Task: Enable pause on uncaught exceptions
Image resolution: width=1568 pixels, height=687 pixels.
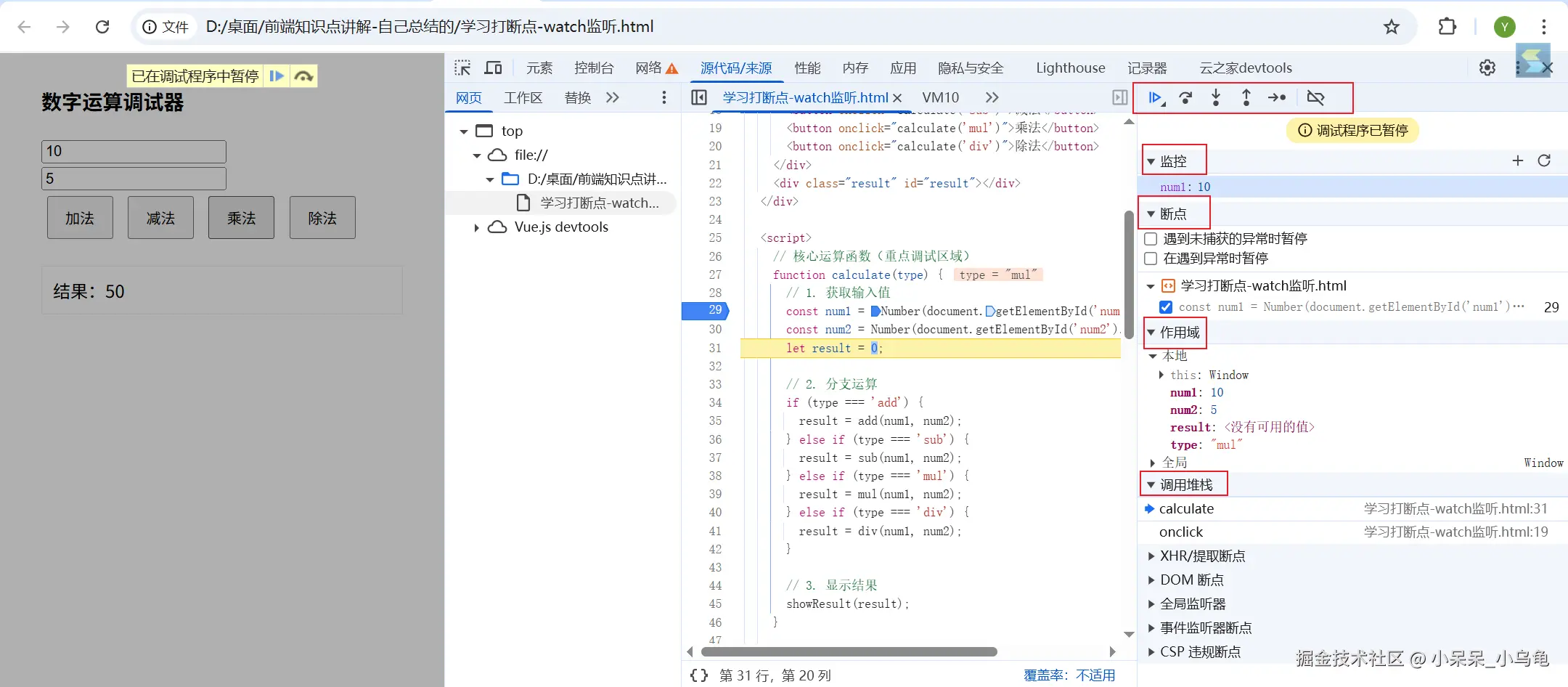Action: pyautogui.click(x=1151, y=238)
